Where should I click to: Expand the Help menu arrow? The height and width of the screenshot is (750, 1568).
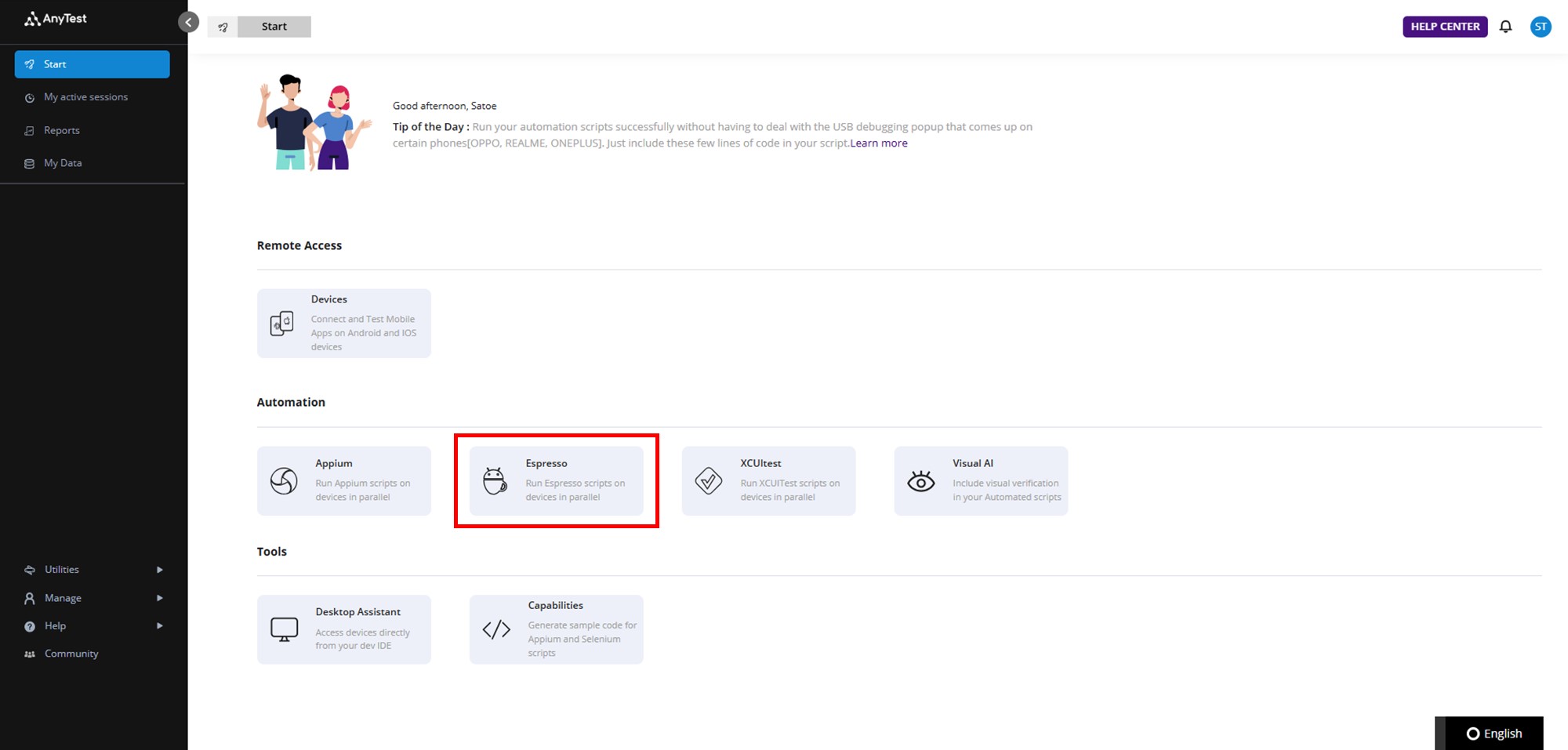(160, 626)
